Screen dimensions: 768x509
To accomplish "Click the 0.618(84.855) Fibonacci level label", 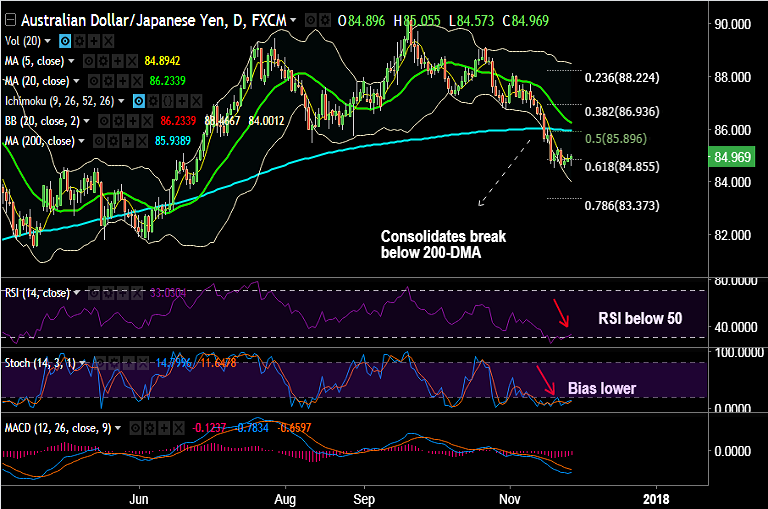I will pos(622,167).
